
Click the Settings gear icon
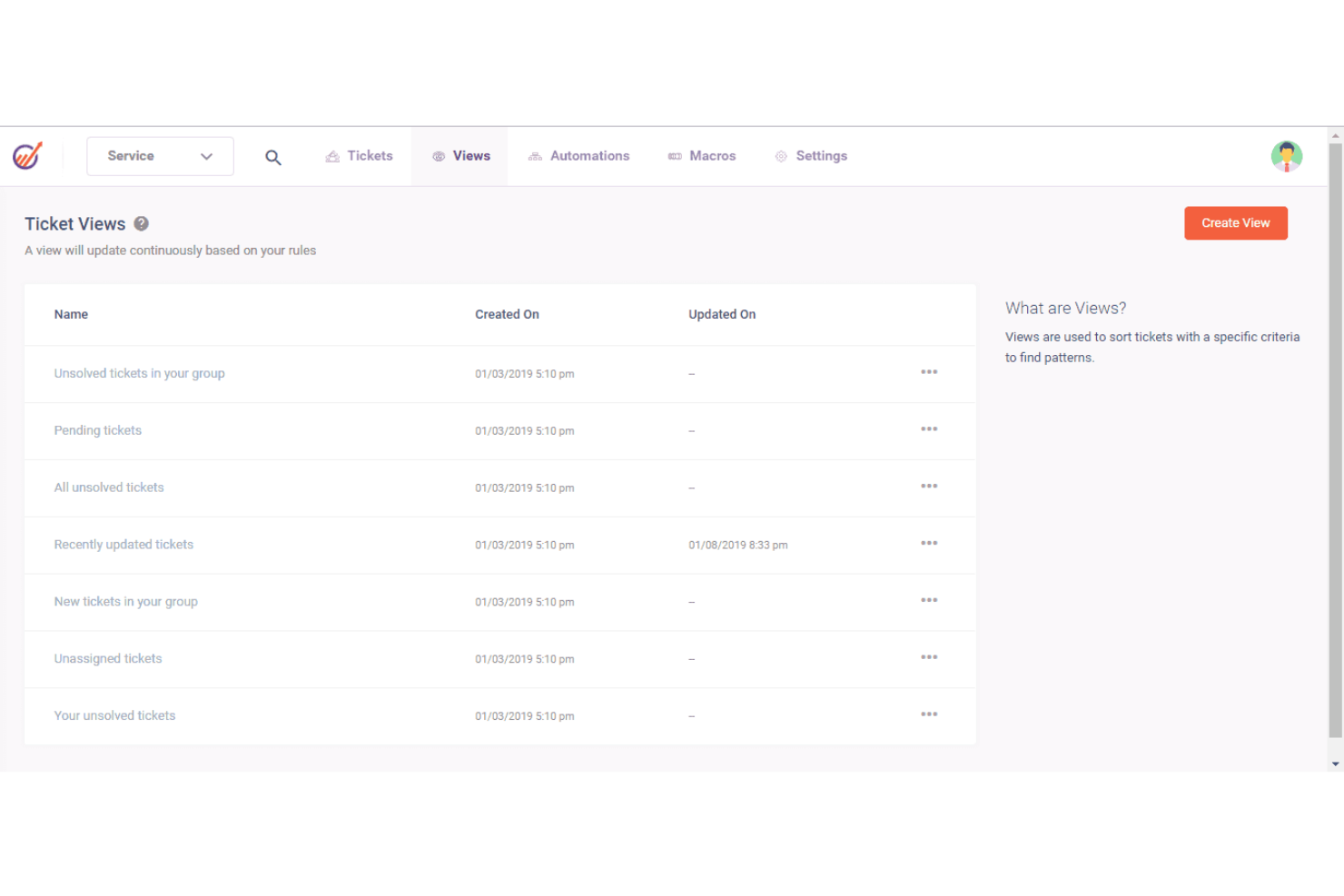(x=780, y=155)
